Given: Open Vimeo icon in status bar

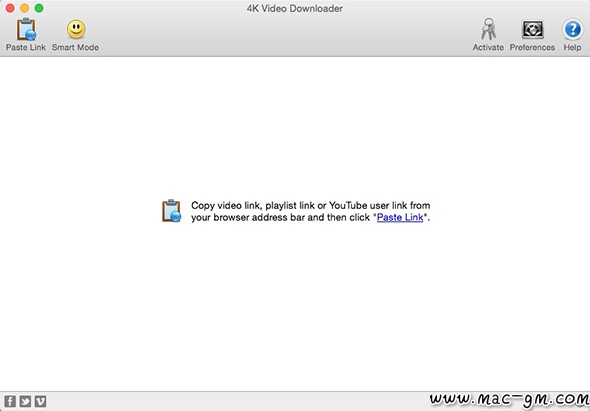Looking at the screenshot, I should [40, 401].
